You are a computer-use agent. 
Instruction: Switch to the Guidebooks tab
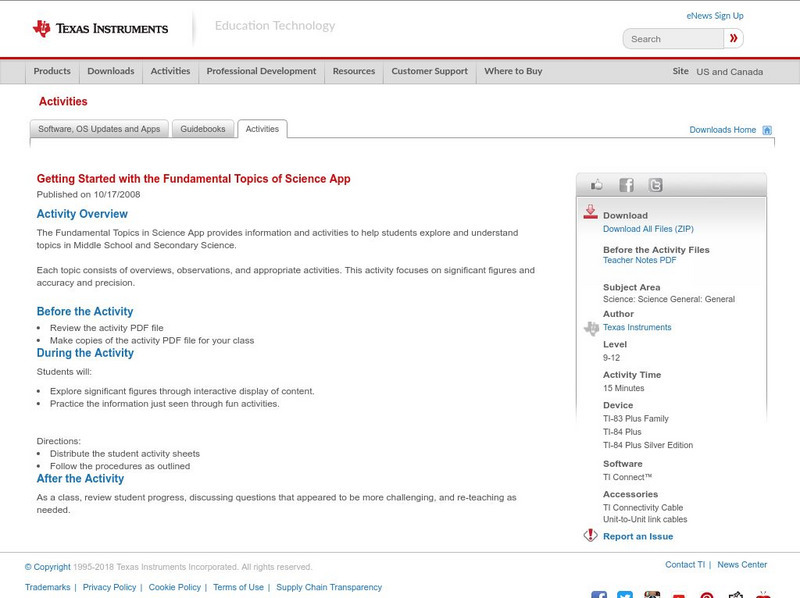coord(203,129)
